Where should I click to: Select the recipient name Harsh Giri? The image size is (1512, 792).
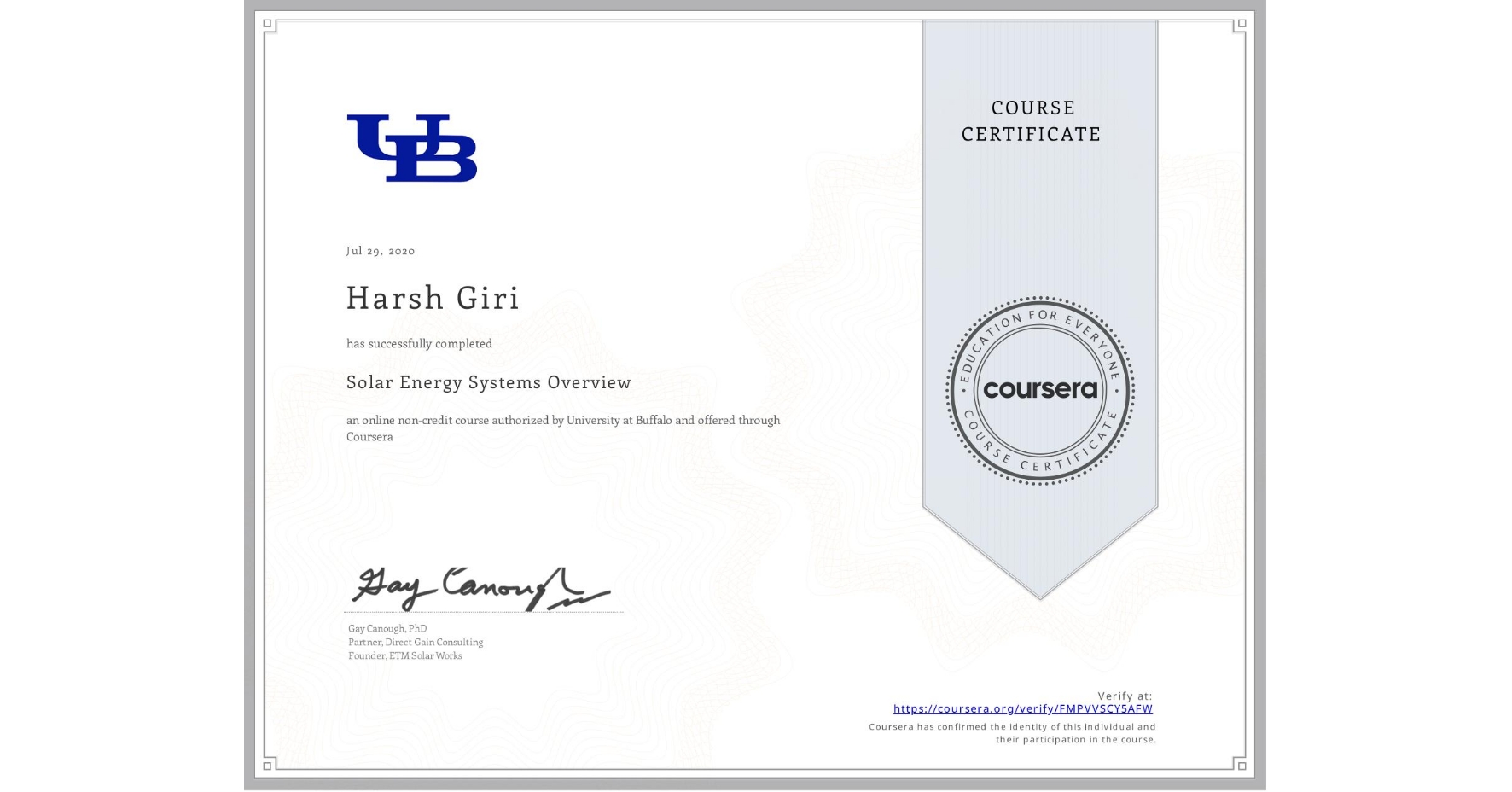click(433, 298)
